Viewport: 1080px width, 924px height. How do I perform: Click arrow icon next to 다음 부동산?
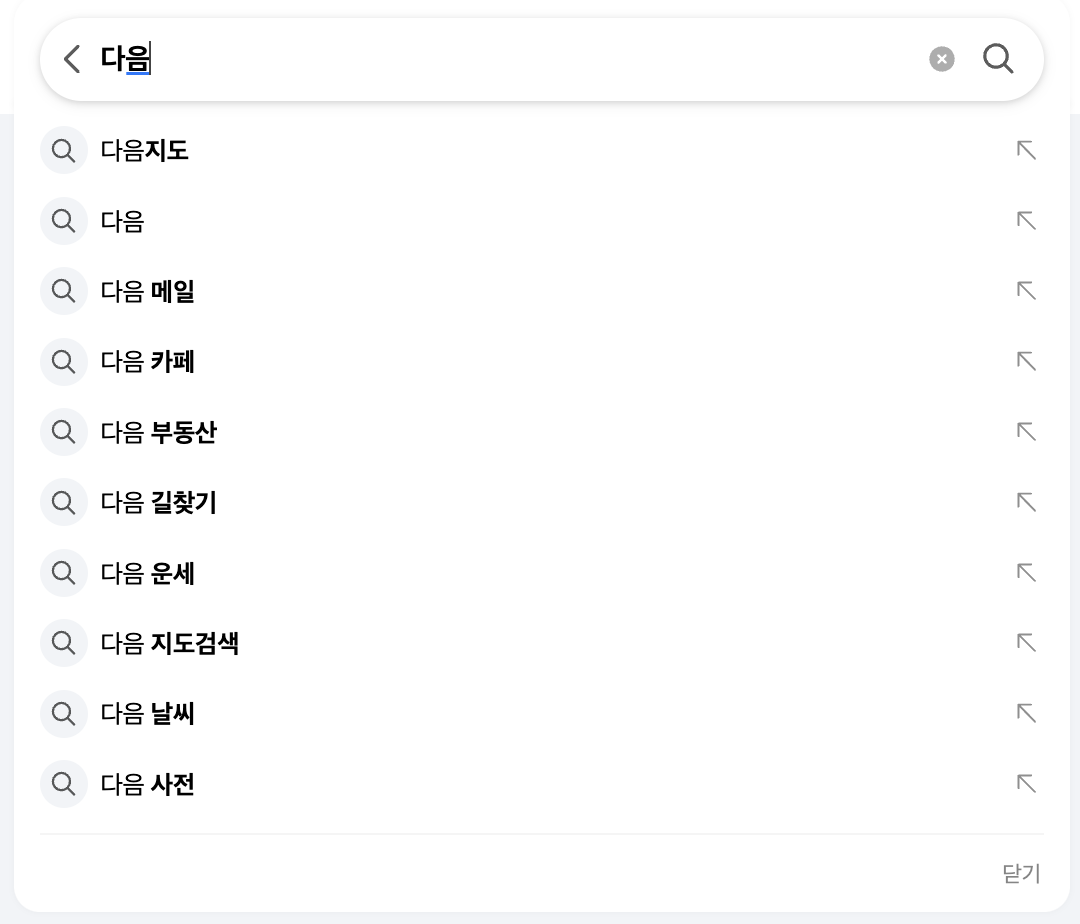click(1026, 432)
